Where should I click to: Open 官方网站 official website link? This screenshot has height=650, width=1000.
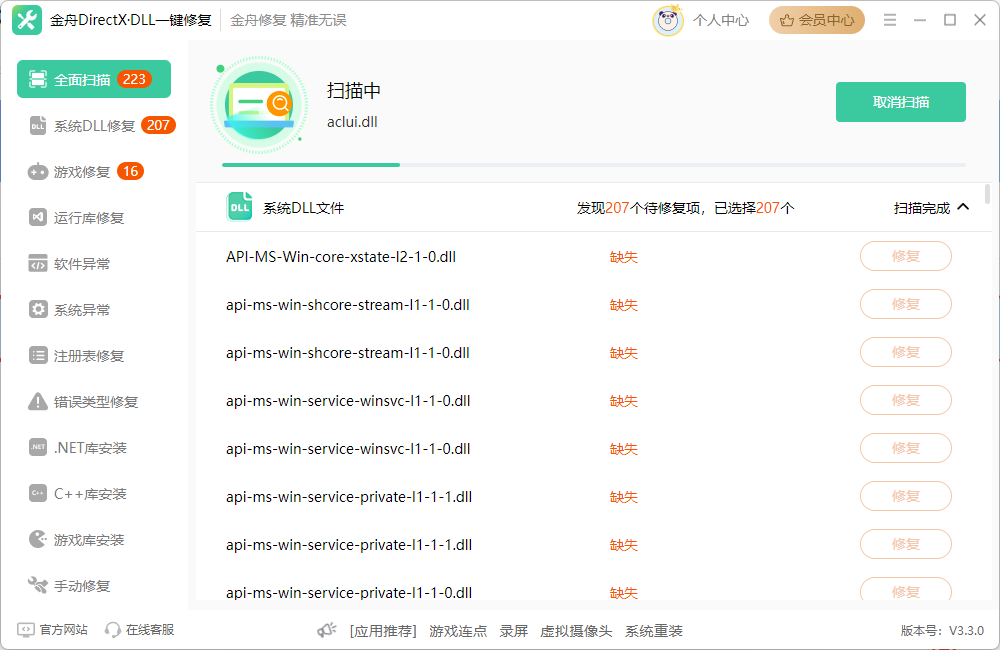coord(52,630)
